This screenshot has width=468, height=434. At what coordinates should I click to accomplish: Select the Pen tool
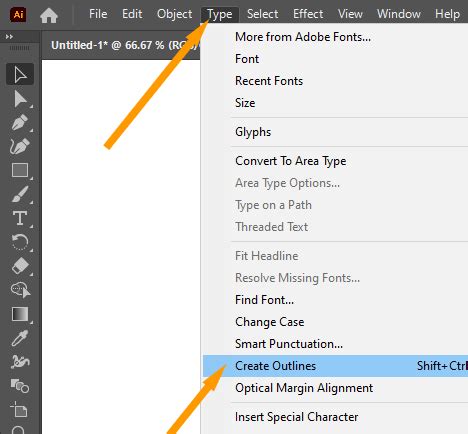[20, 122]
